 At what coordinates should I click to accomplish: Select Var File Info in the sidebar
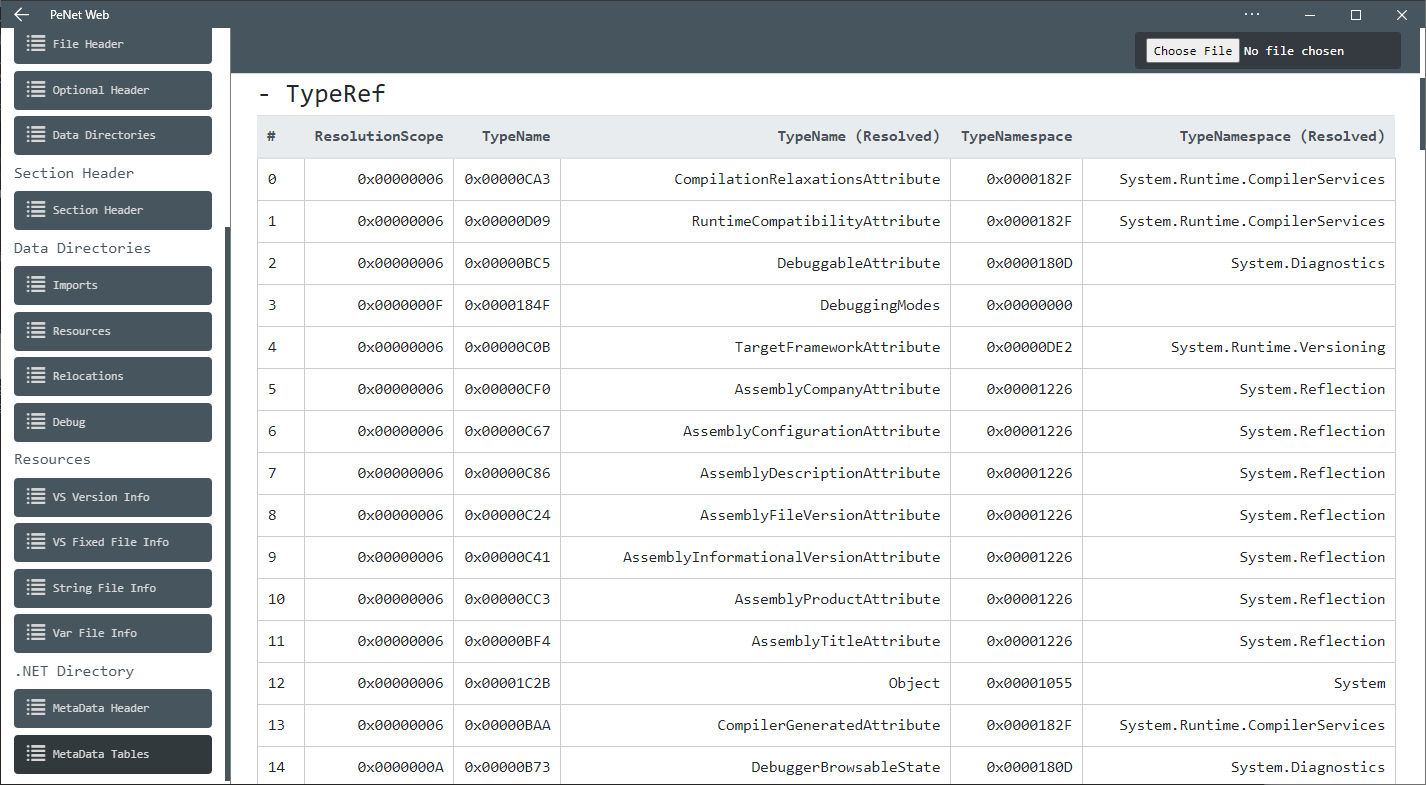(112, 633)
